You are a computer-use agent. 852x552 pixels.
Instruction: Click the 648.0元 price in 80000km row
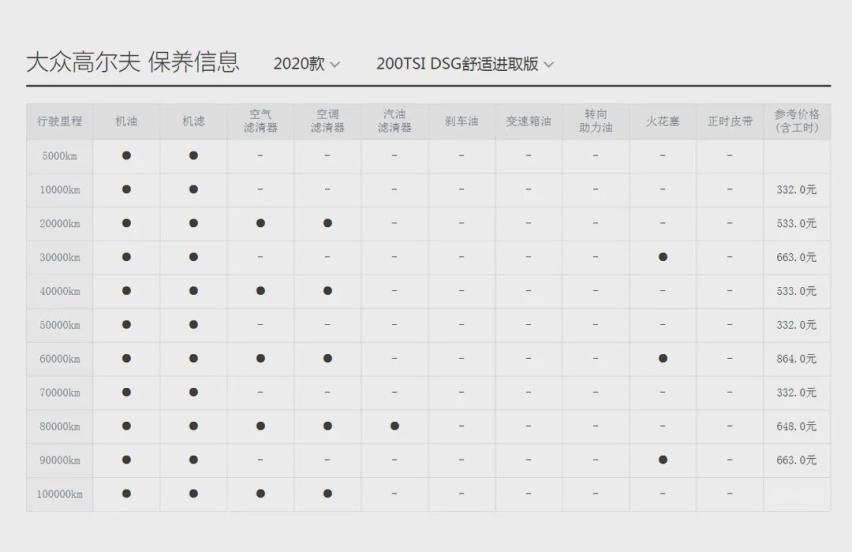797,426
